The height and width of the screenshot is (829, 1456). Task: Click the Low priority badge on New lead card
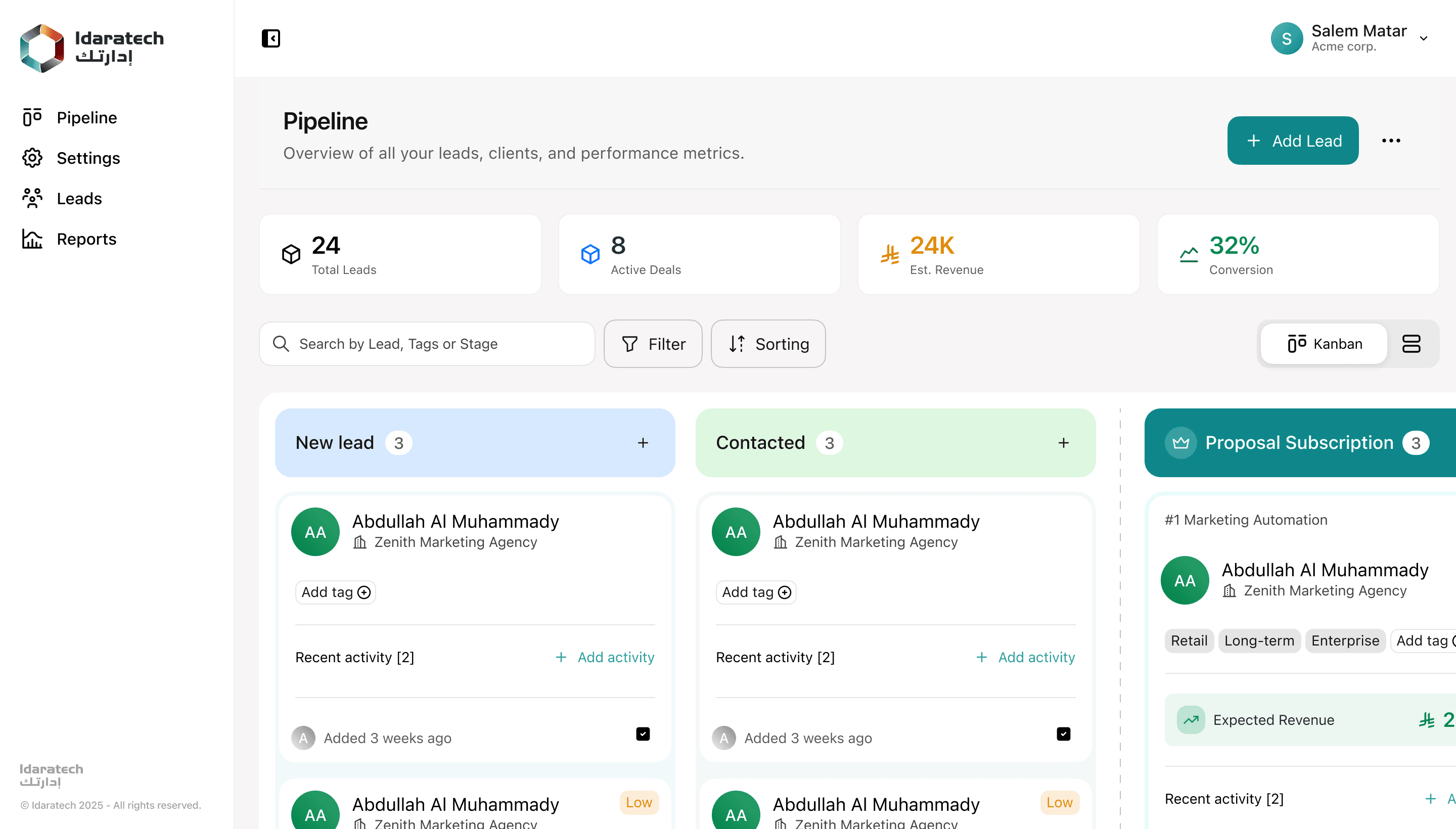639,802
